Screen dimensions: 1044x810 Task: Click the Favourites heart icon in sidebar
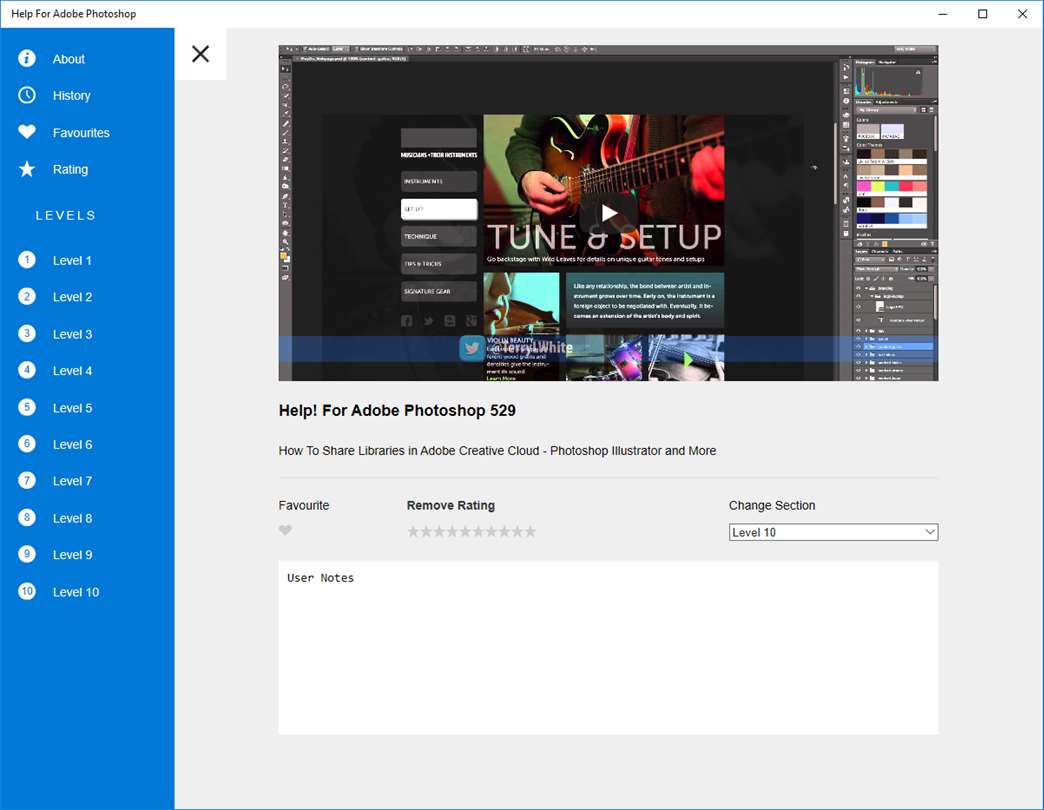pos(27,132)
